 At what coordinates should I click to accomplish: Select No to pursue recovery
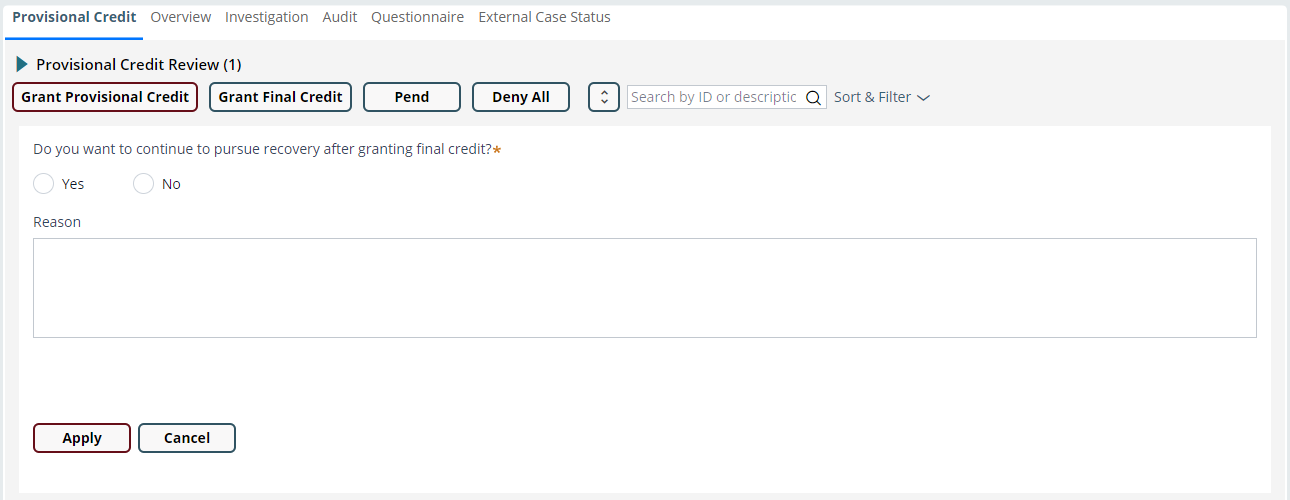(x=143, y=184)
